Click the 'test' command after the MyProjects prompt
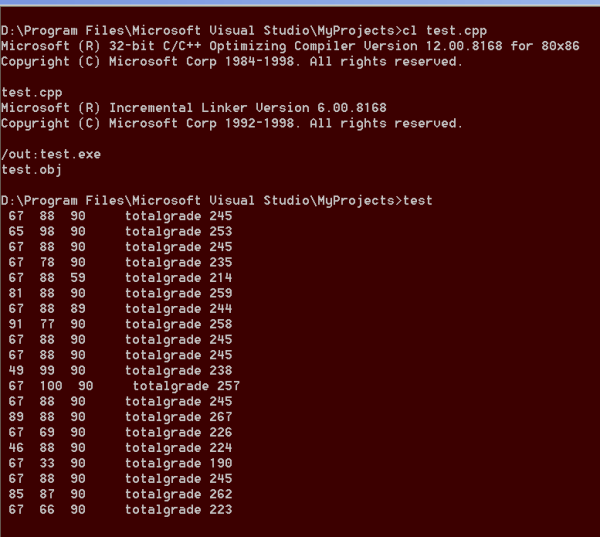 tap(417, 201)
